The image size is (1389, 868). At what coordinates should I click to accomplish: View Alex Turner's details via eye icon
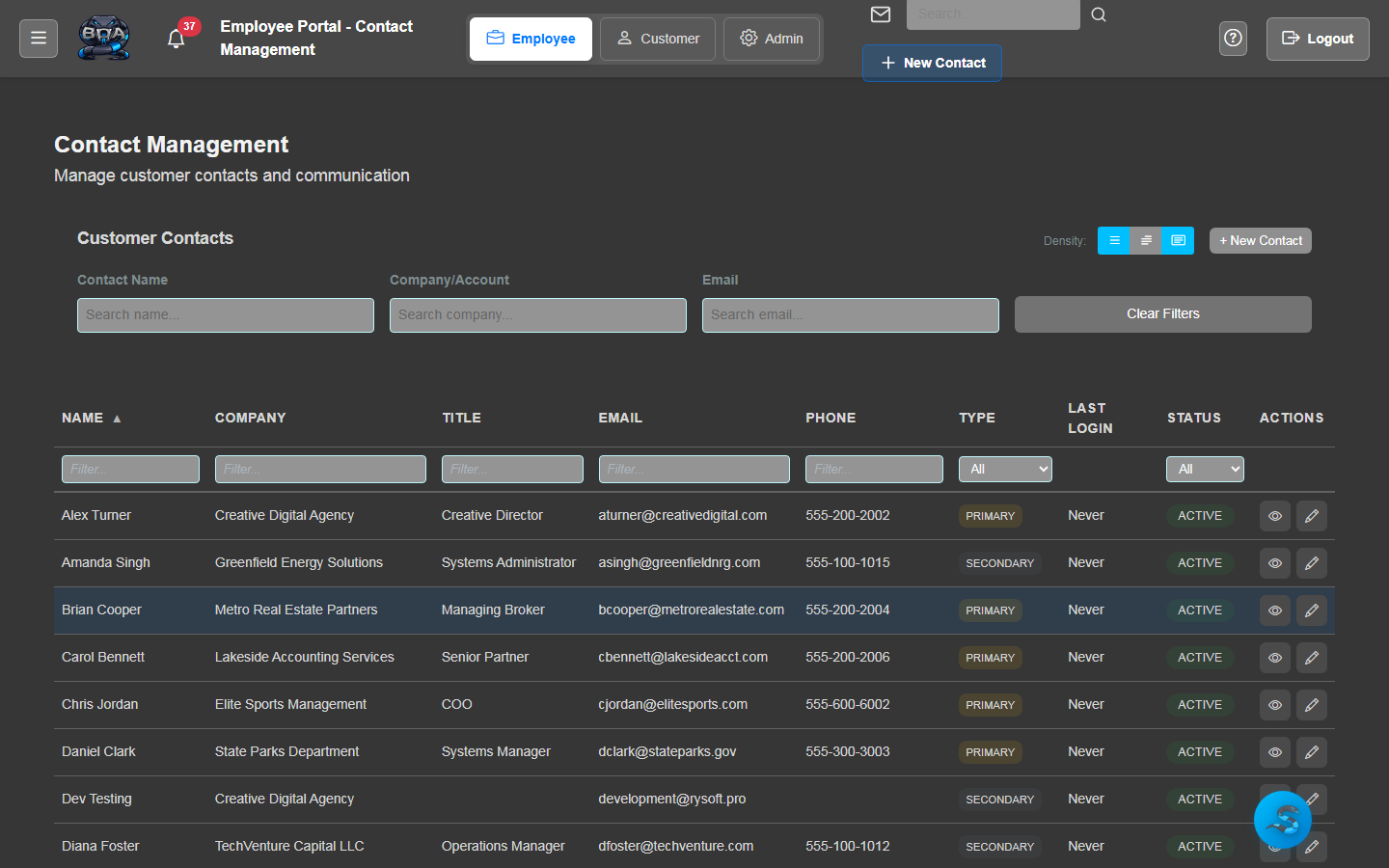pos(1274,515)
